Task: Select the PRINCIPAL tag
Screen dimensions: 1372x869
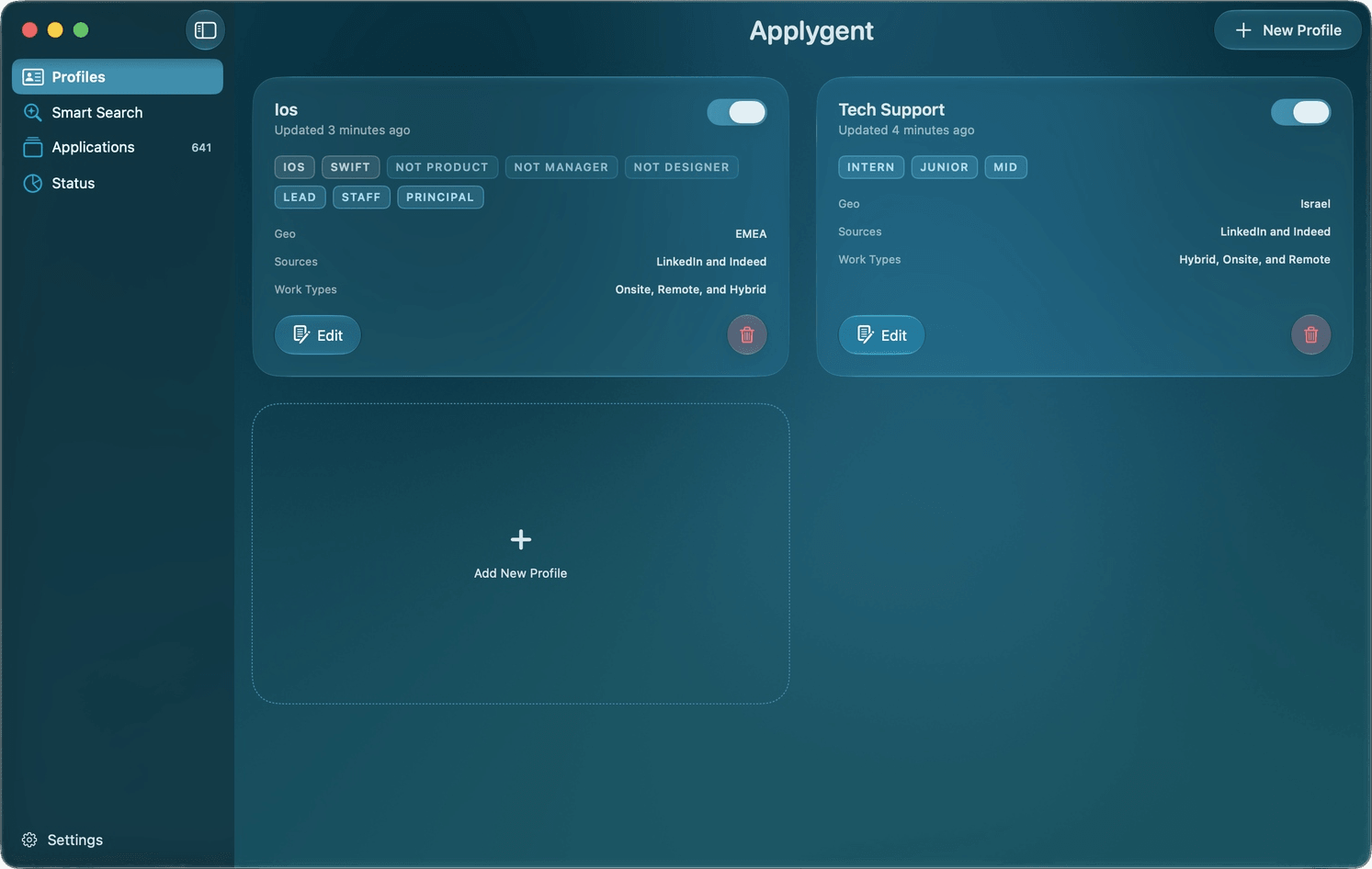Action: coord(440,197)
